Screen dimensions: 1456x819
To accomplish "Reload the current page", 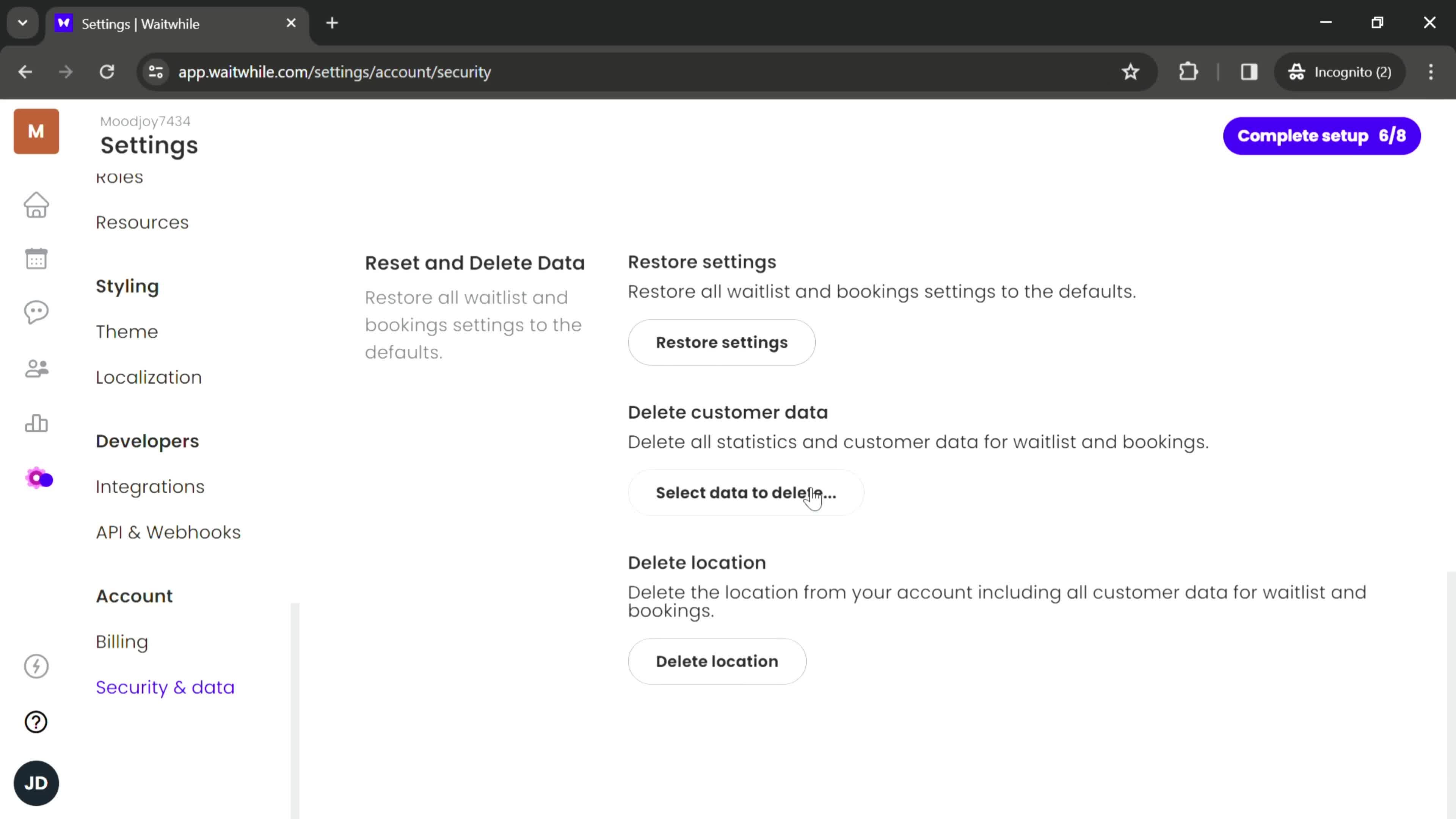I will coord(107,72).
